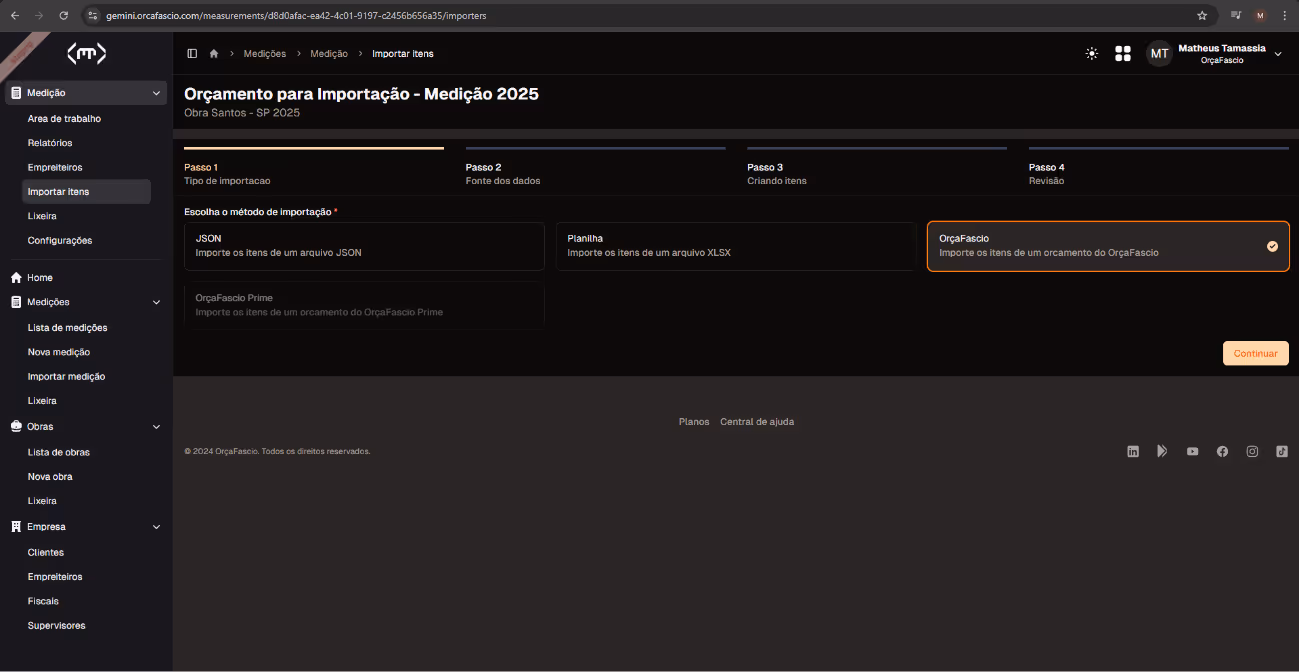Image resolution: width=1299 pixels, height=672 pixels.
Task: Open the Facebook footer icon
Action: coord(1222,451)
